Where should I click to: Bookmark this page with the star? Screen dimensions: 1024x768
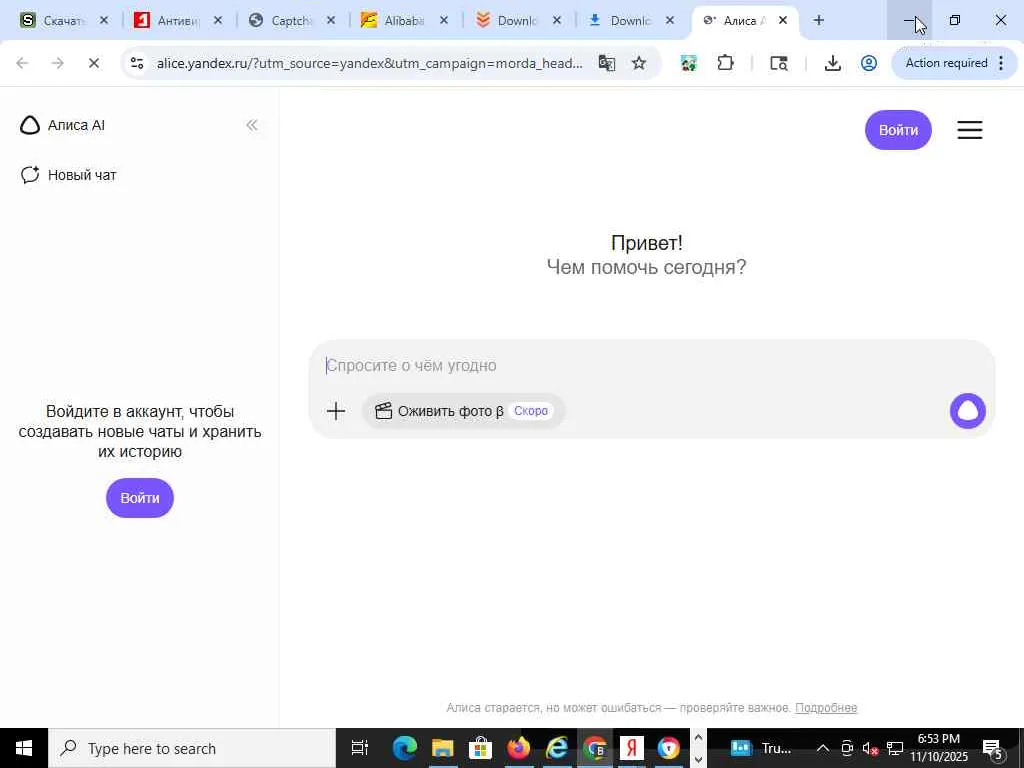(639, 63)
